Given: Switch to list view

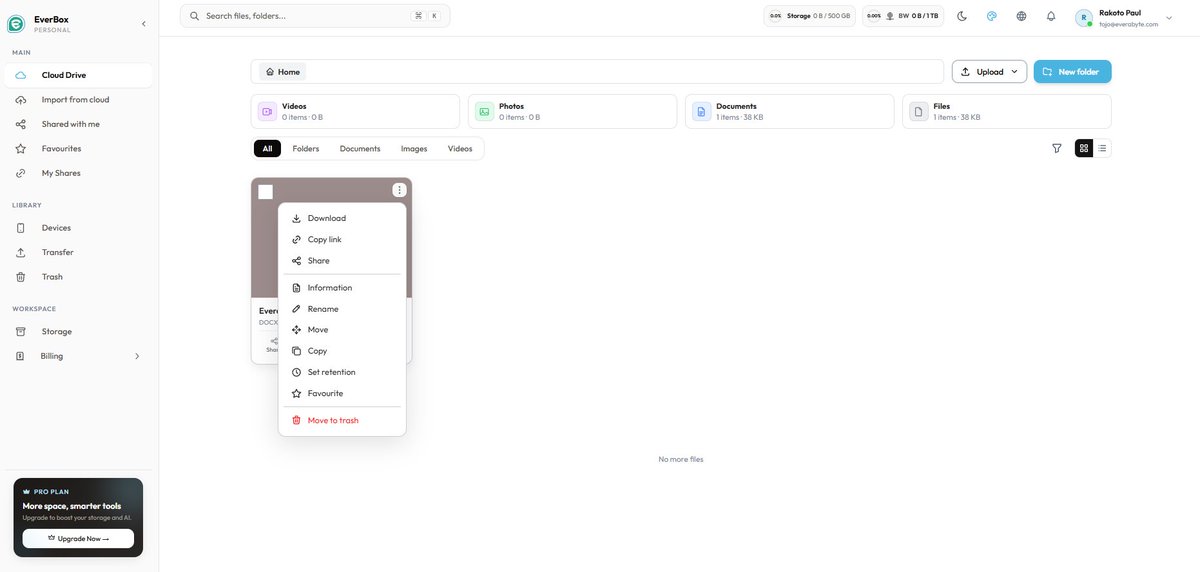Looking at the screenshot, I should (1102, 148).
